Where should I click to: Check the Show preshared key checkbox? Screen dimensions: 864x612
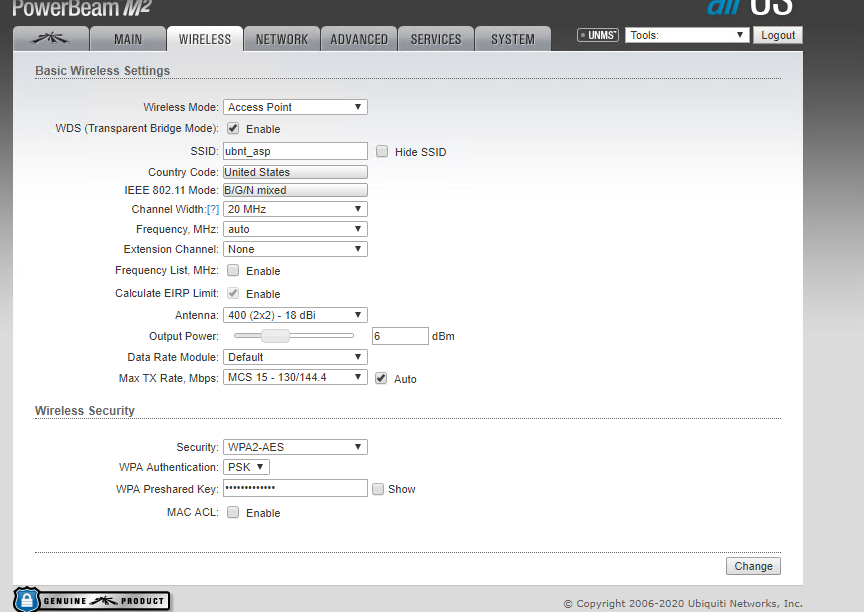[x=378, y=489]
